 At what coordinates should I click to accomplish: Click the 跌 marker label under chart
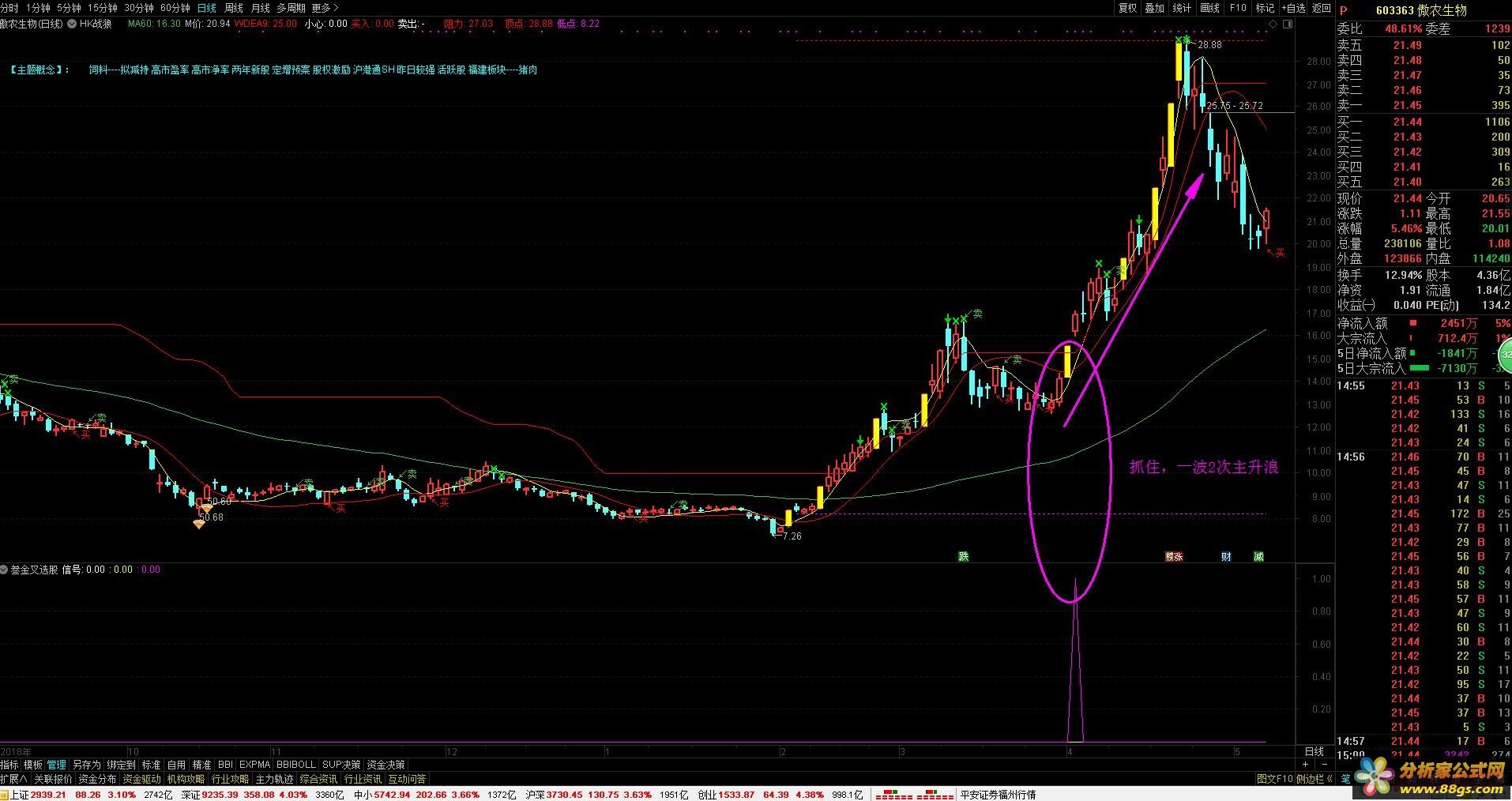tap(963, 556)
